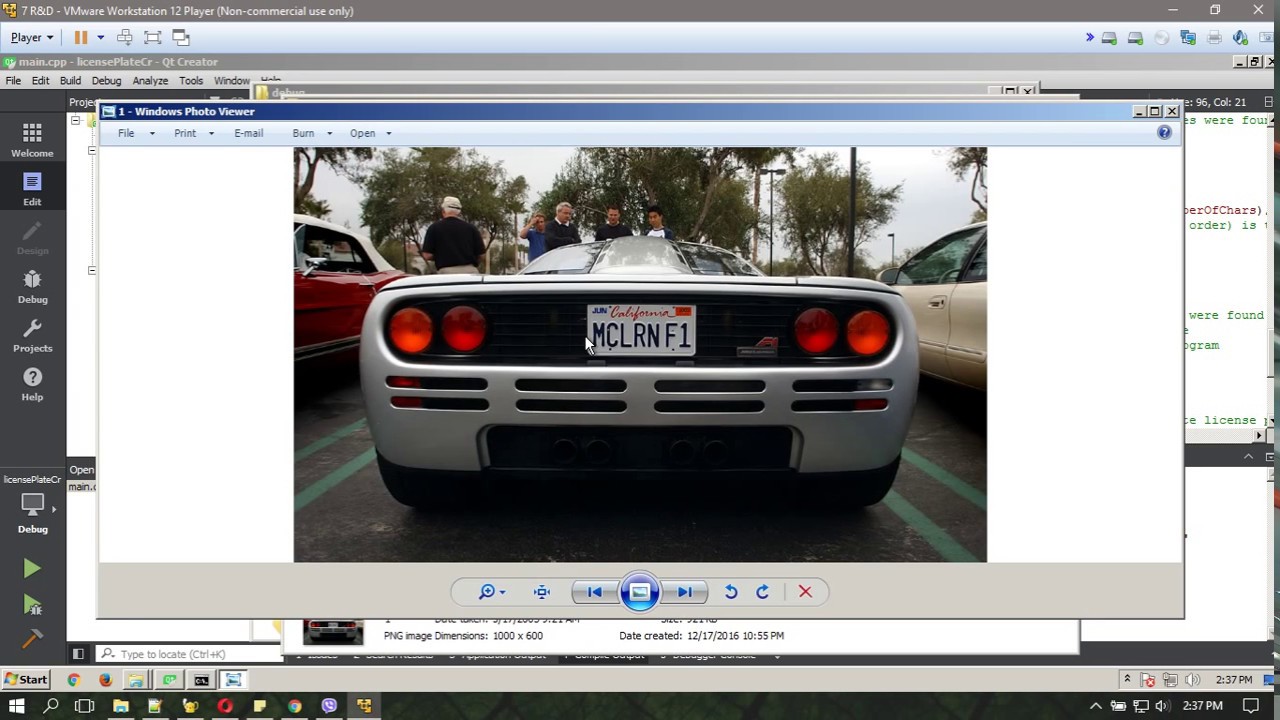Click VMware network adapter icon

click(1188, 38)
